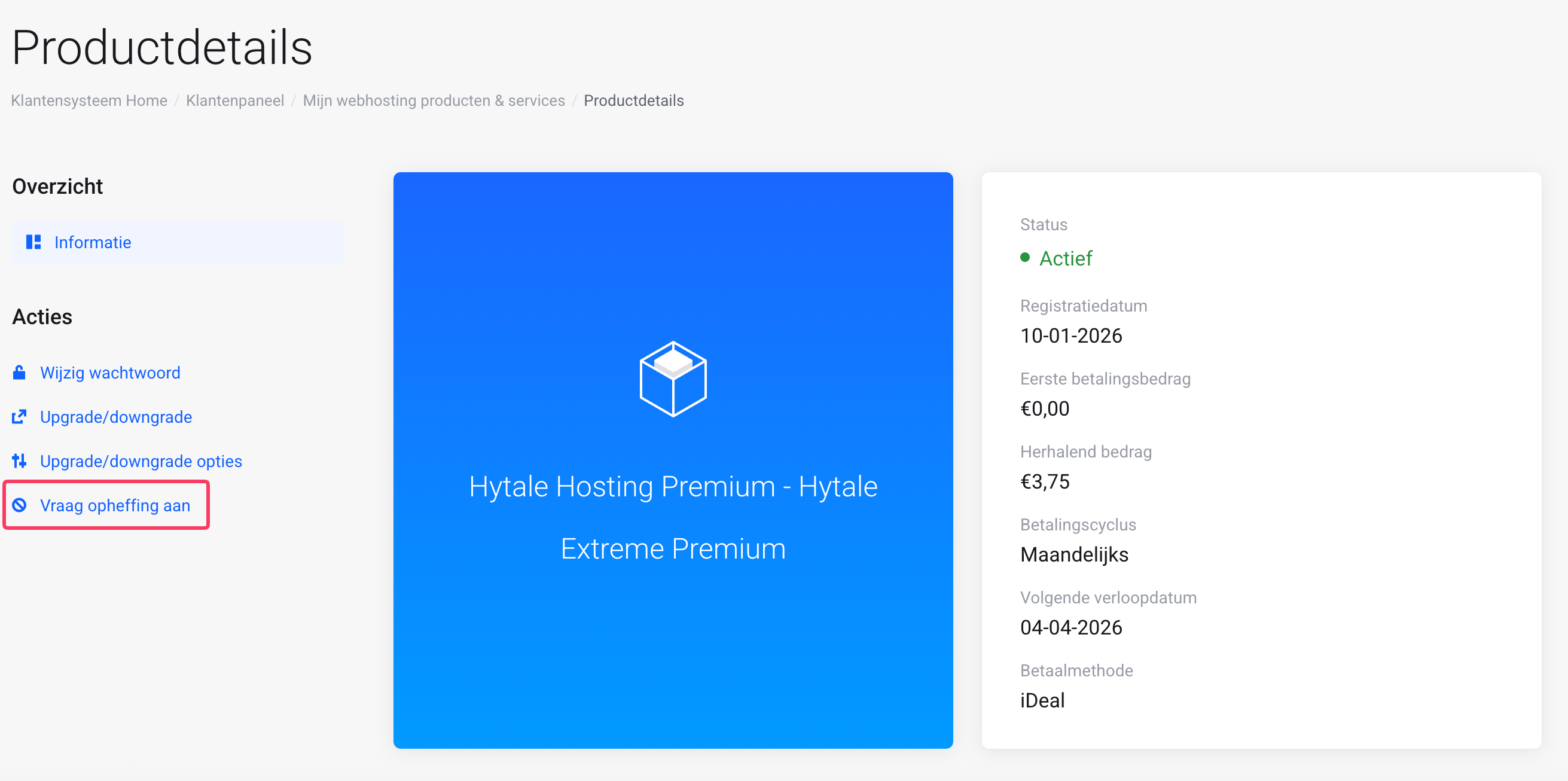The image size is (1568, 781).
Task: Click the Hytale Hosting Premium product title
Action: coord(673,517)
